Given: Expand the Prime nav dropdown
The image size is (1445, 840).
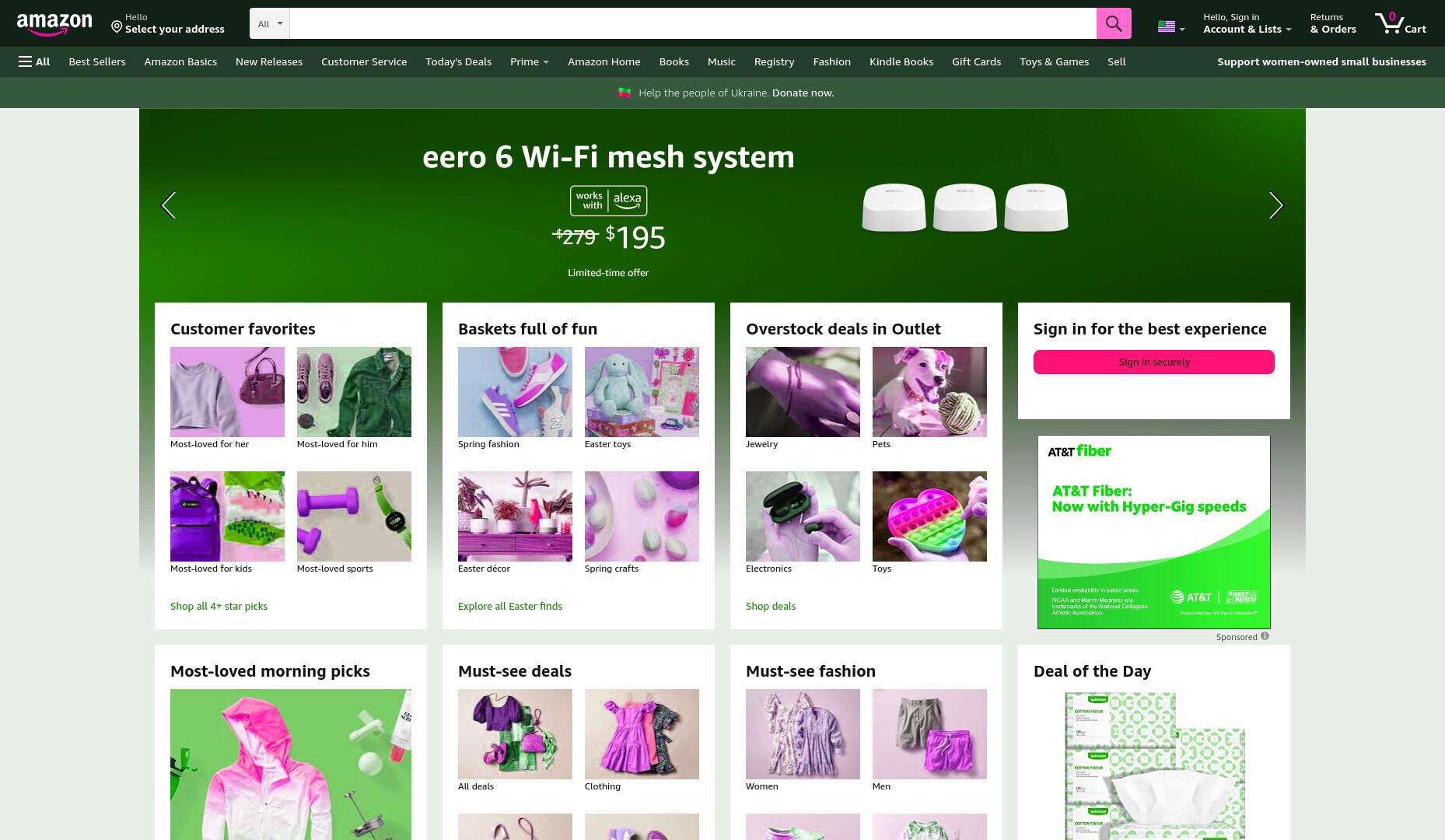Looking at the screenshot, I should [x=529, y=61].
